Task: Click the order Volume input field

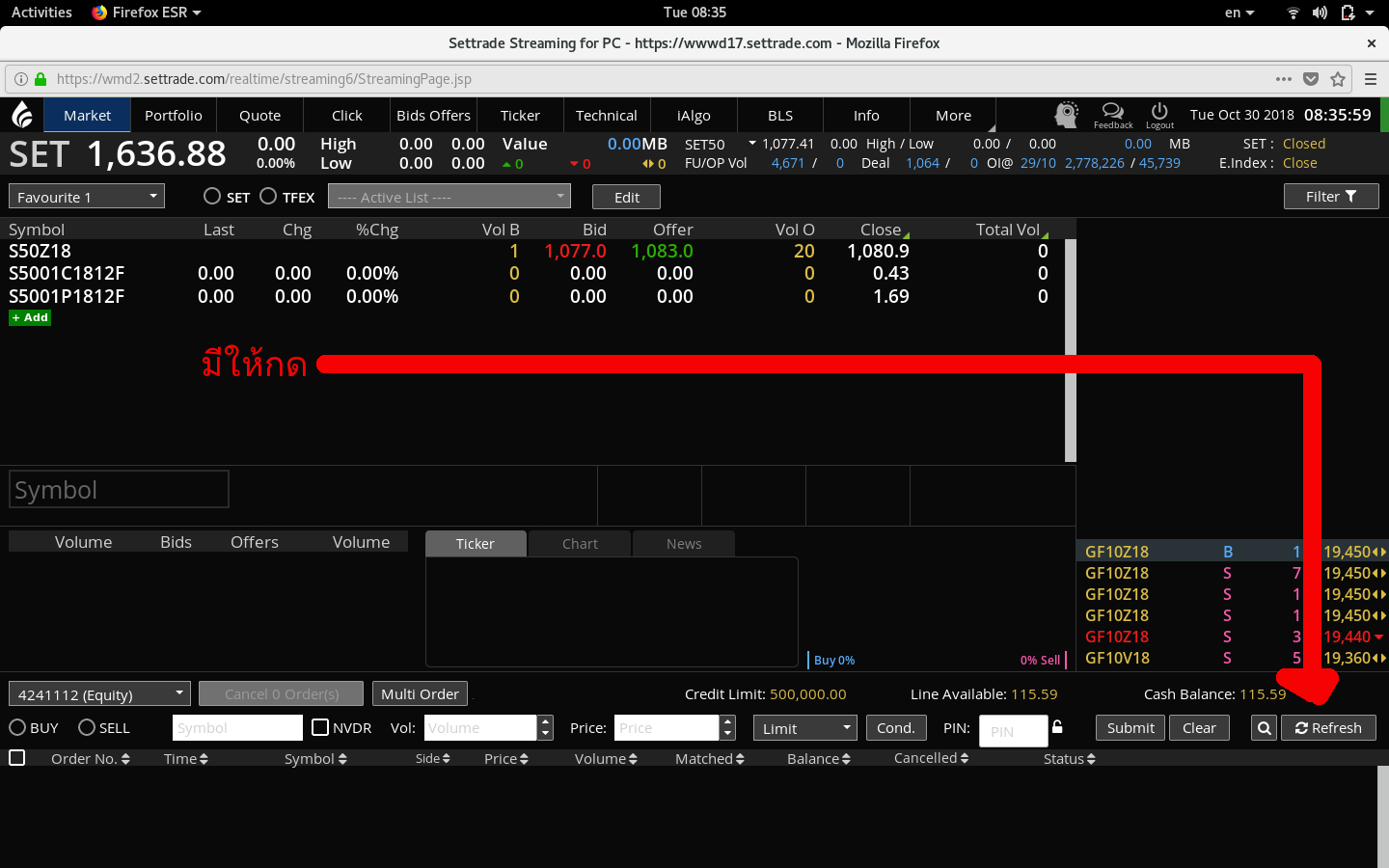Action: pos(480,727)
